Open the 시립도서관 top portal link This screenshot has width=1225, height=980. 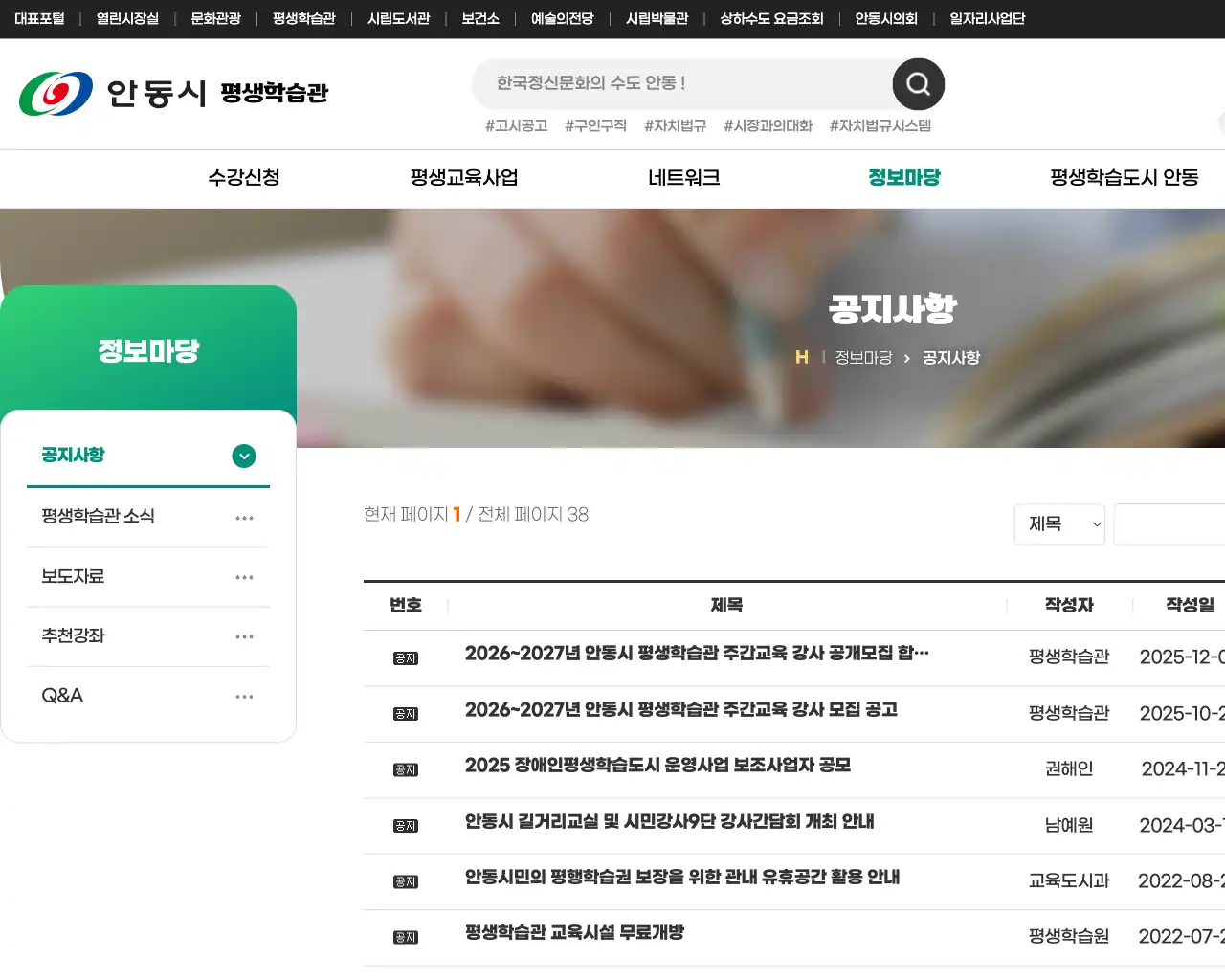(x=397, y=18)
